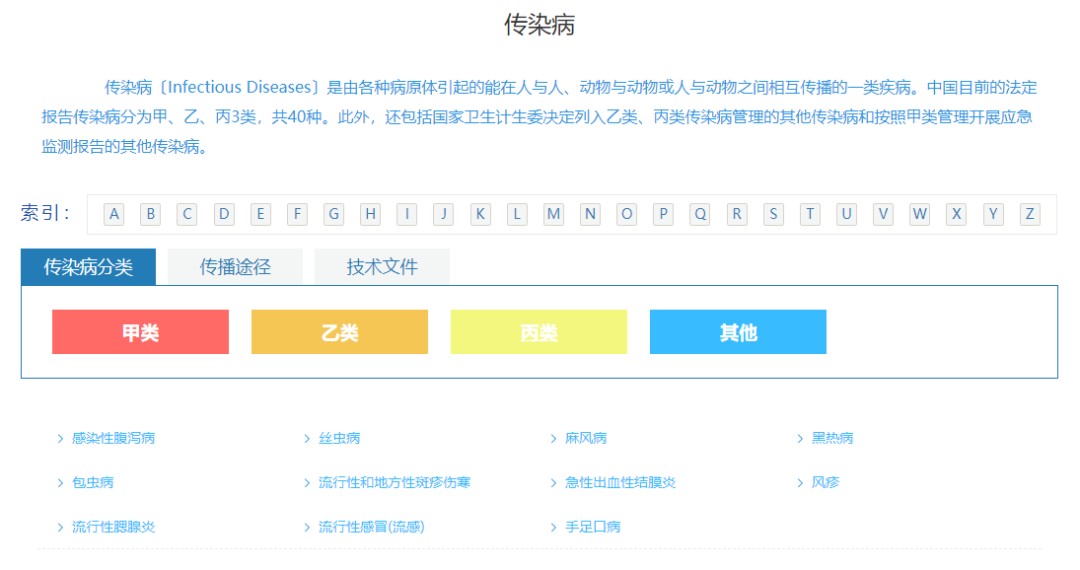Click the blue 其他 category button
This screenshot has height=570, width=1080.
[x=738, y=332]
